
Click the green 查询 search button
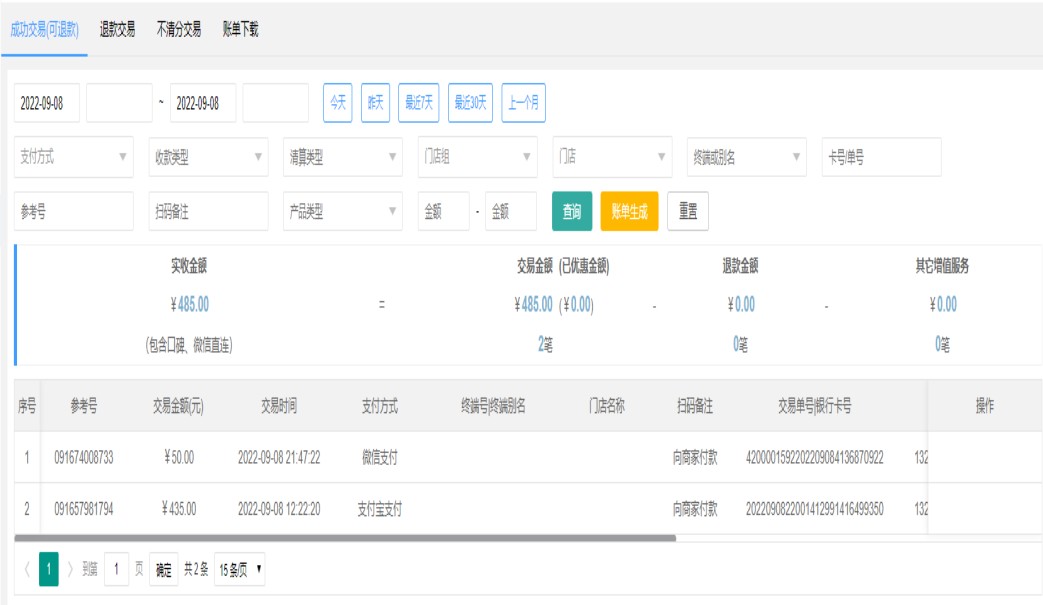pyautogui.click(x=572, y=211)
